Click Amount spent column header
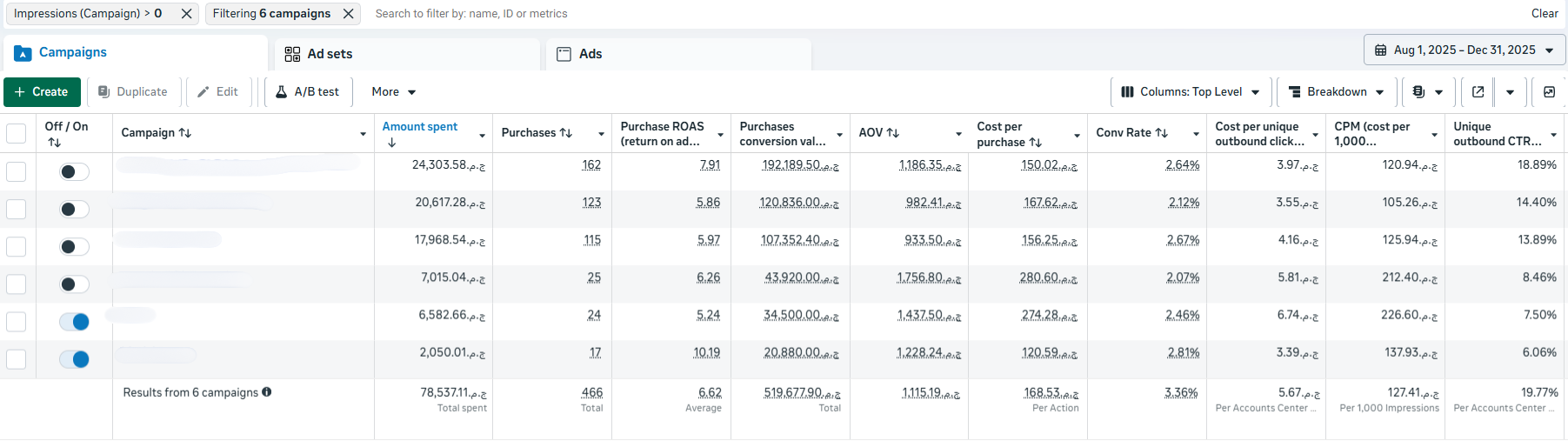The image size is (1568, 441). [420, 126]
